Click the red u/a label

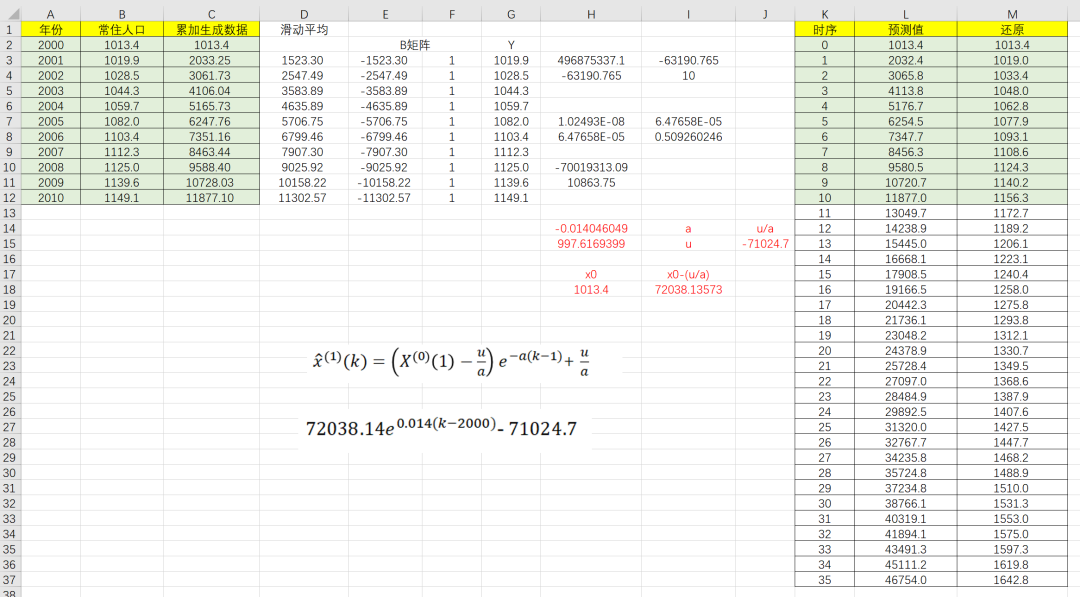pos(765,229)
